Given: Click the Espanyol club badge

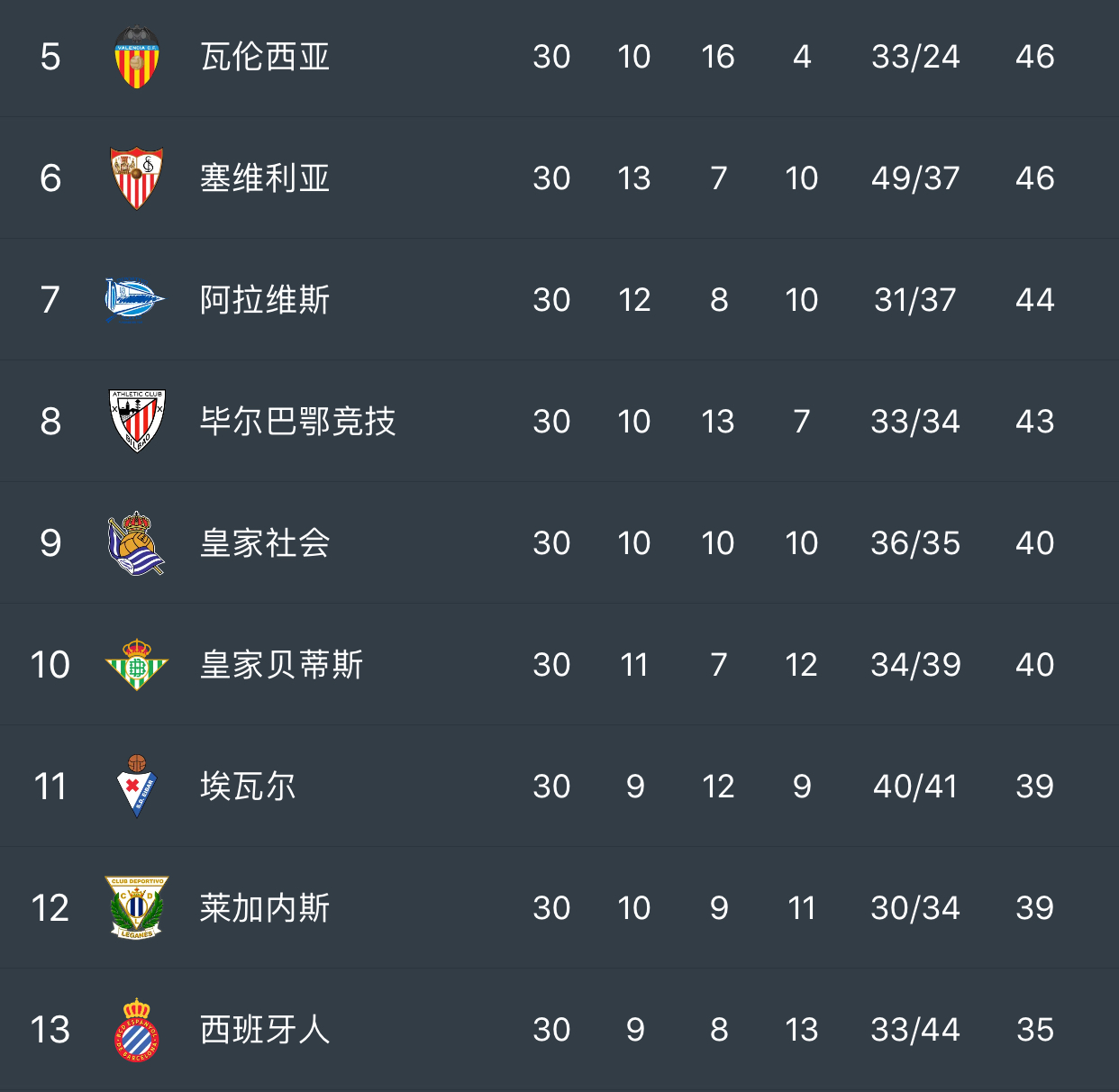Looking at the screenshot, I should (x=137, y=1029).
